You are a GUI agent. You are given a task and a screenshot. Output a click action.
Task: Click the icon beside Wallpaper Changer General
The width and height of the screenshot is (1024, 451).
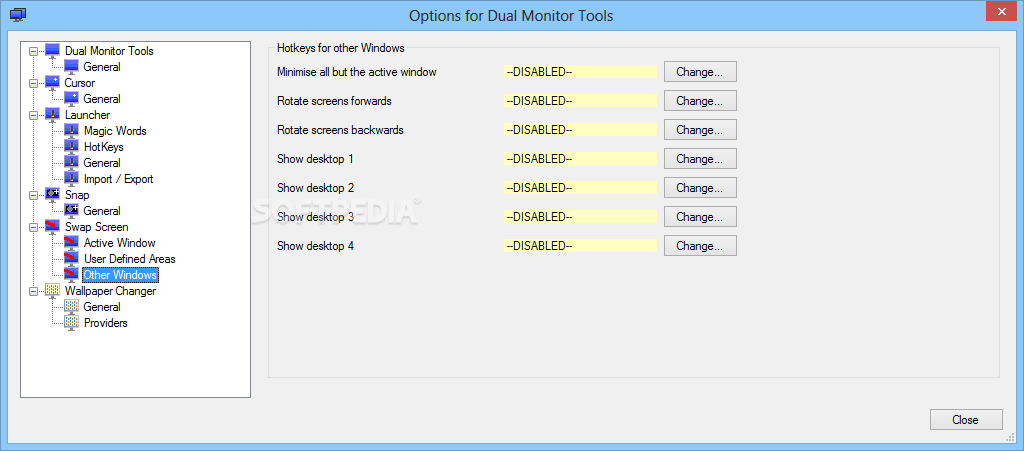71,307
